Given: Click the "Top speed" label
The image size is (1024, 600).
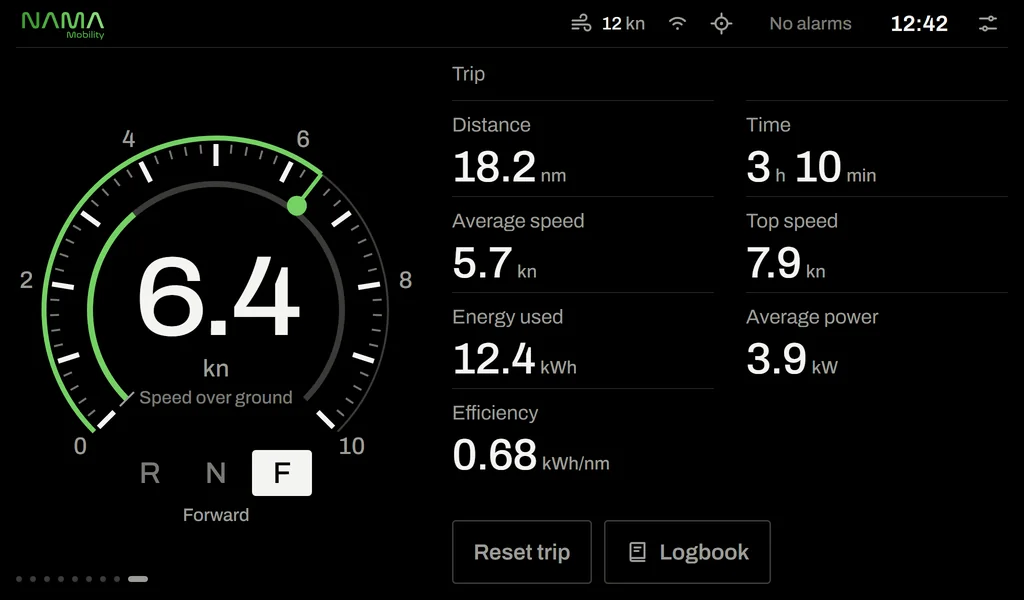Looking at the screenshot, I should [792, 221].
